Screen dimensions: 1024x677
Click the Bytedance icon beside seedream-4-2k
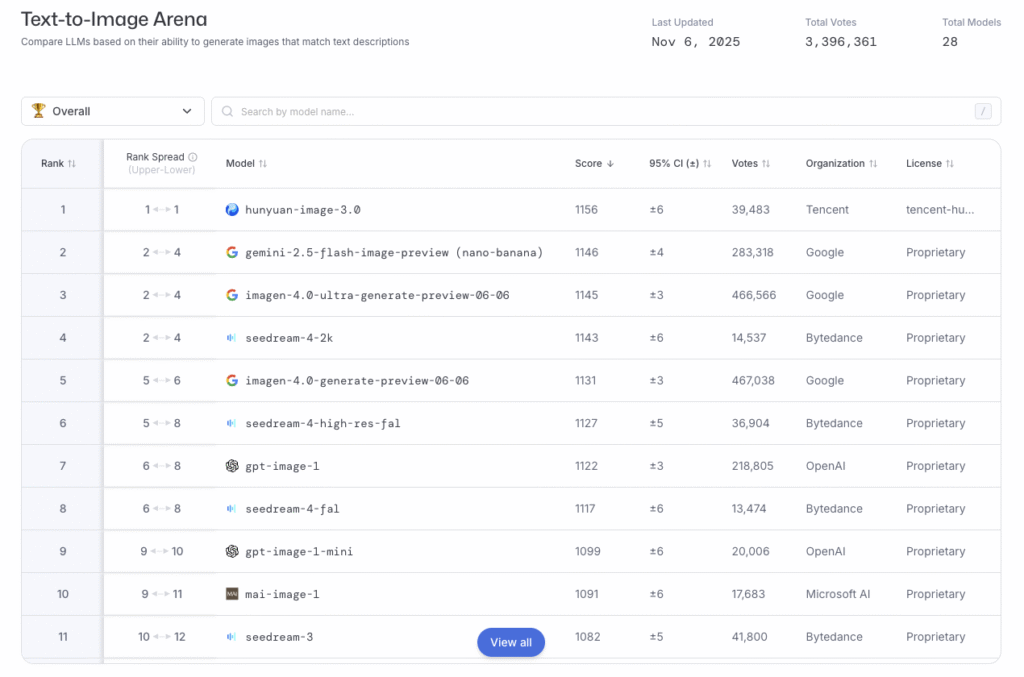(232, 338)
